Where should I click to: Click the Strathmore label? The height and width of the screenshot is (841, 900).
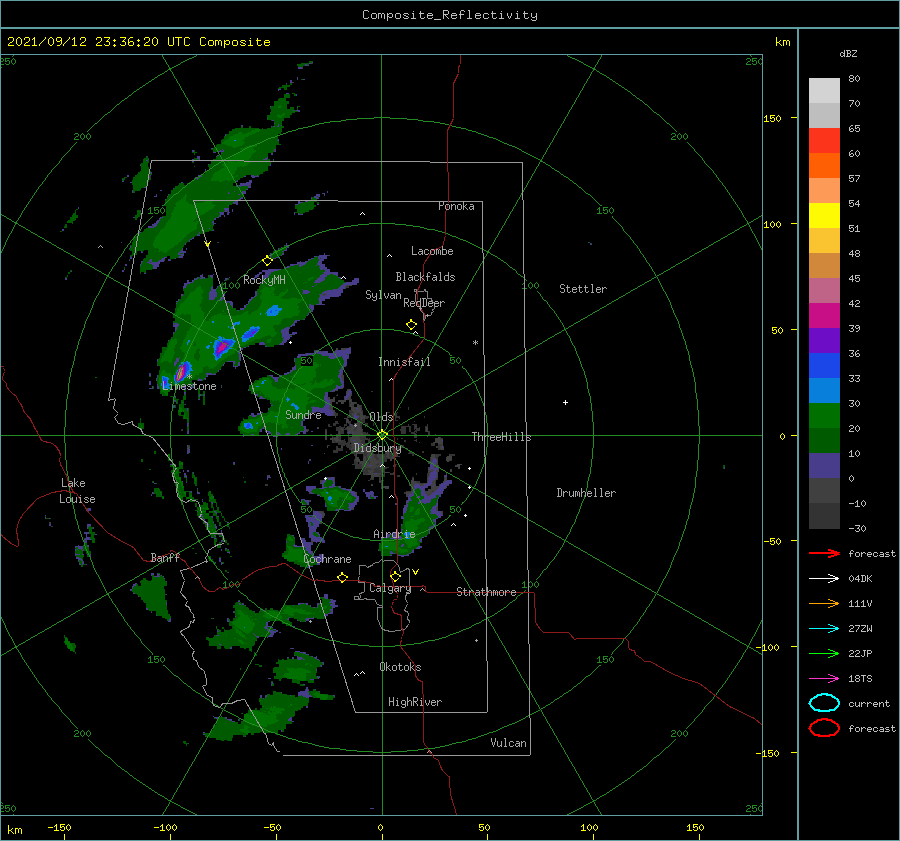tap(486, 592)
